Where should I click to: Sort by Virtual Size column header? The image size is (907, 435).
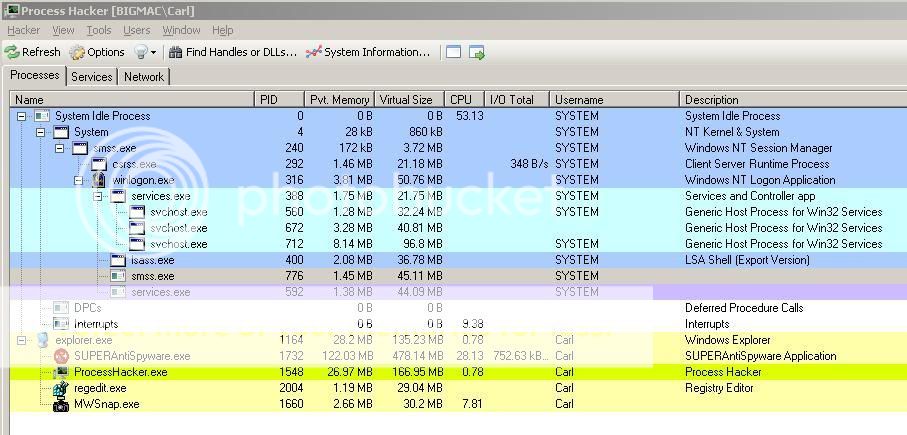pyautogui.click(x=410, y=99)
